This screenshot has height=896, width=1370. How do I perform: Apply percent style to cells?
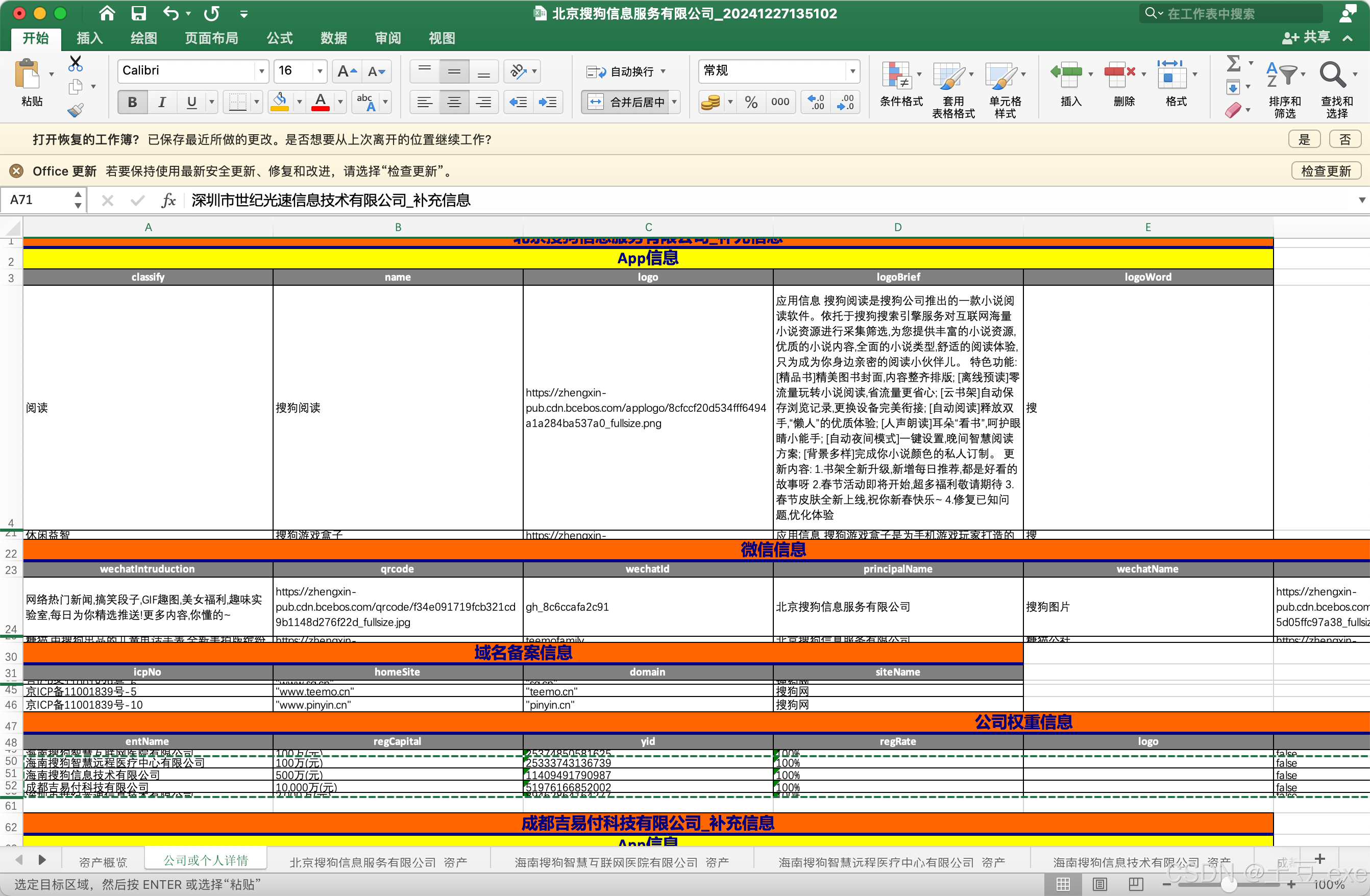coord(751,103)
